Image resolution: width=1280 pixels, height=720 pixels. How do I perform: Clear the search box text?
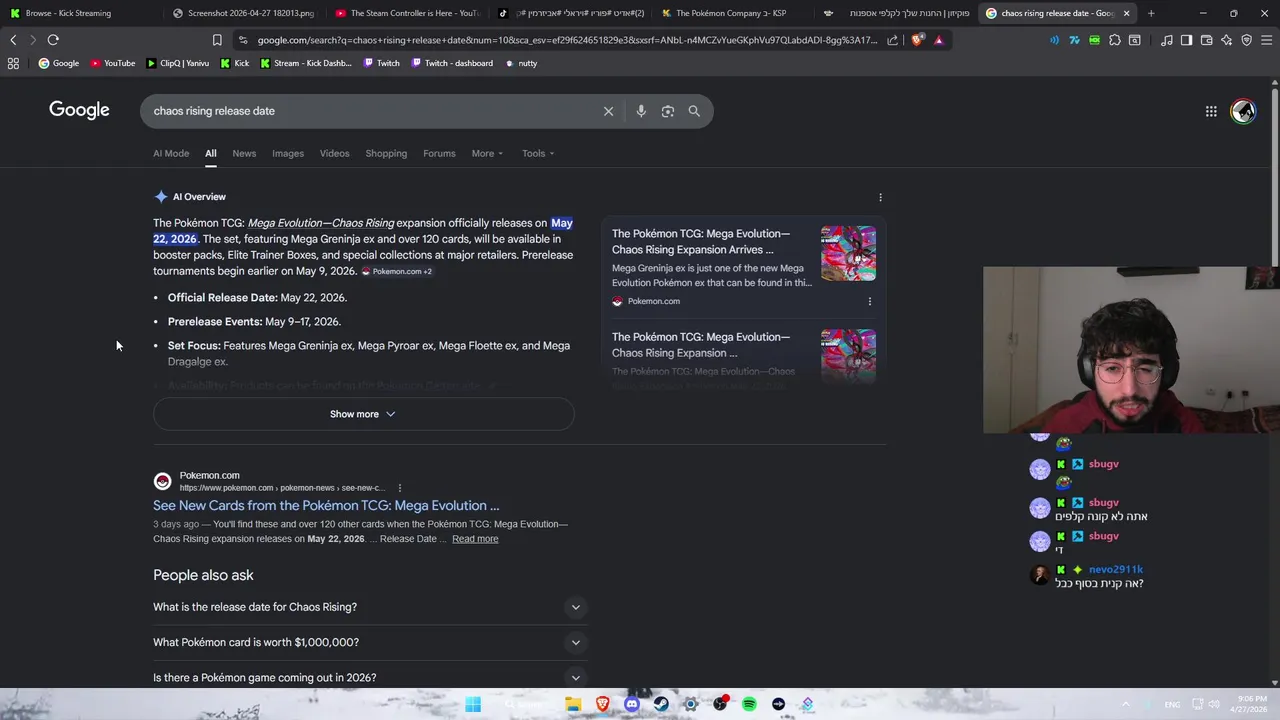pos(608,111)
